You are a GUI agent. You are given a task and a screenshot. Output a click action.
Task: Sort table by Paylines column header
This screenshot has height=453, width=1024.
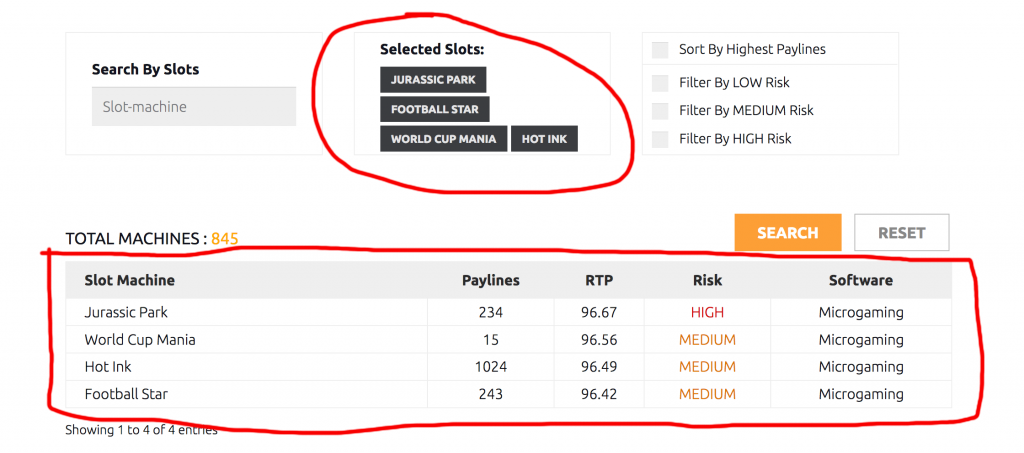point(490,280)
